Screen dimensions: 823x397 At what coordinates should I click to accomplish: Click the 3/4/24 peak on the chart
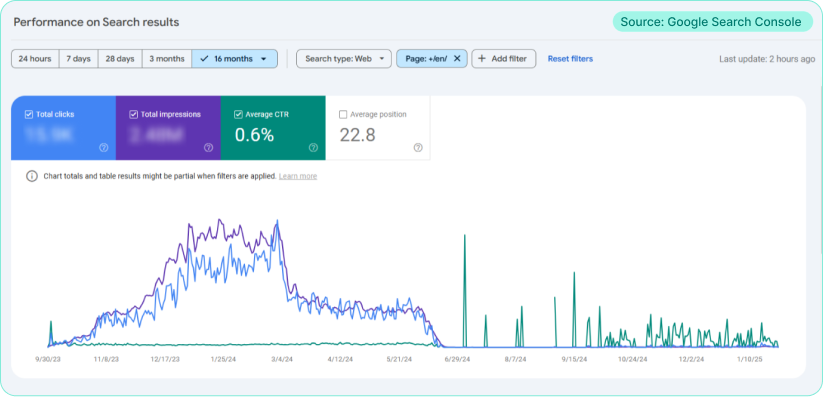[x=277, y=221]
